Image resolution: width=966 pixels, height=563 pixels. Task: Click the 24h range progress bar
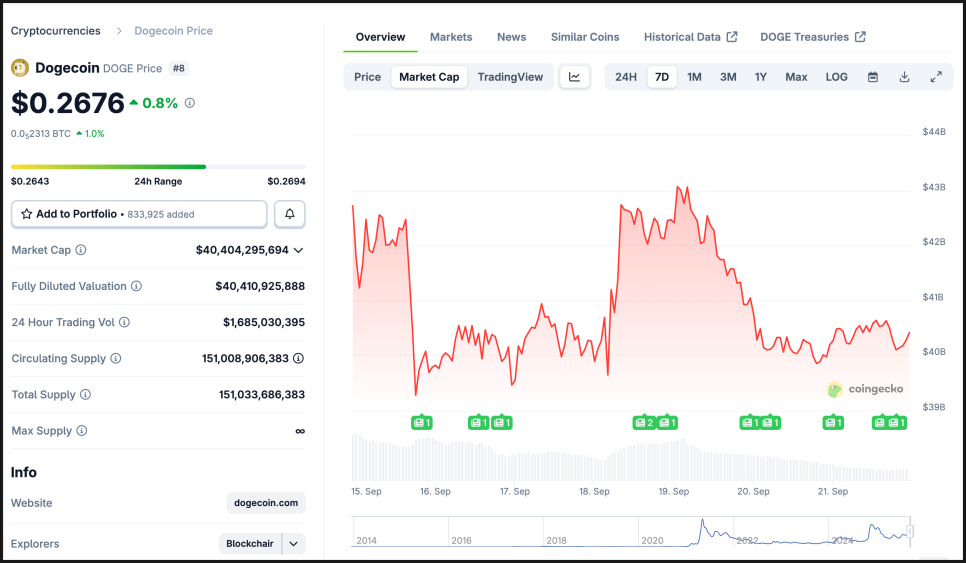tap(158, 166)
